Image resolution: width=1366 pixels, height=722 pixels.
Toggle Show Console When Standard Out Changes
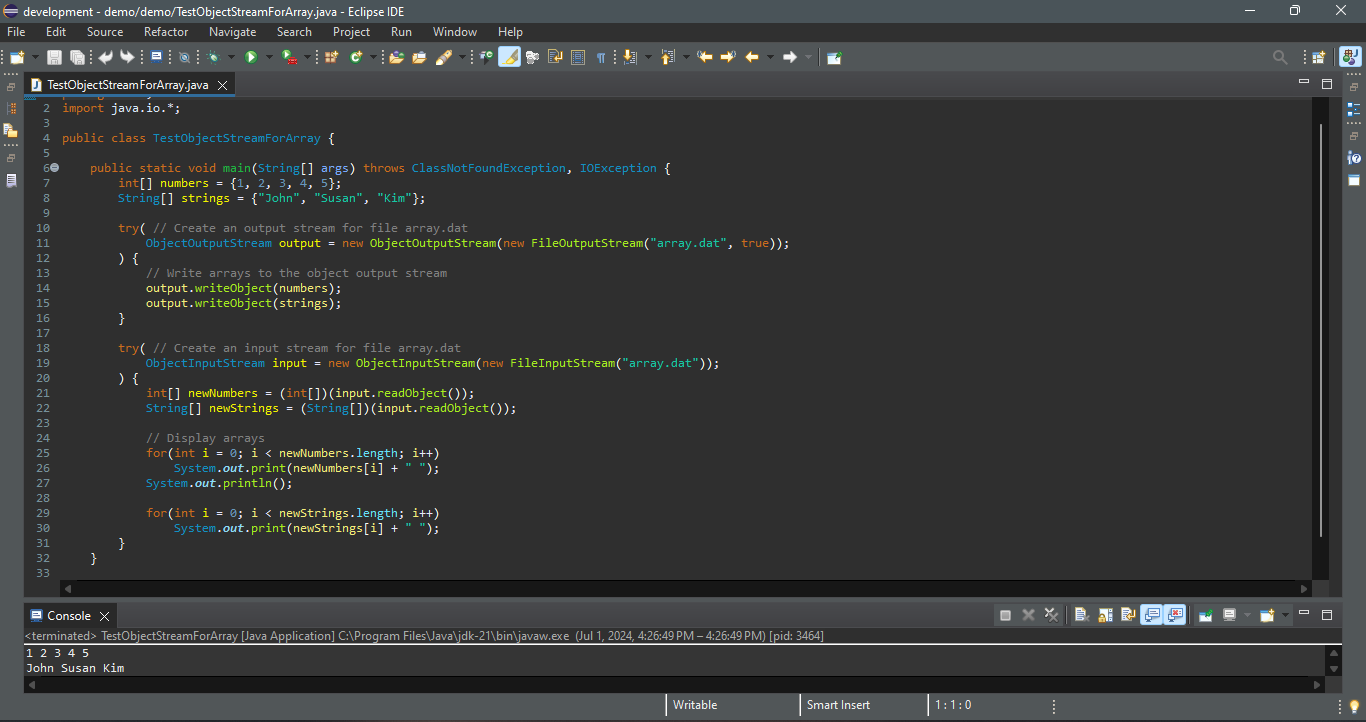click(x=1152, y=615)
